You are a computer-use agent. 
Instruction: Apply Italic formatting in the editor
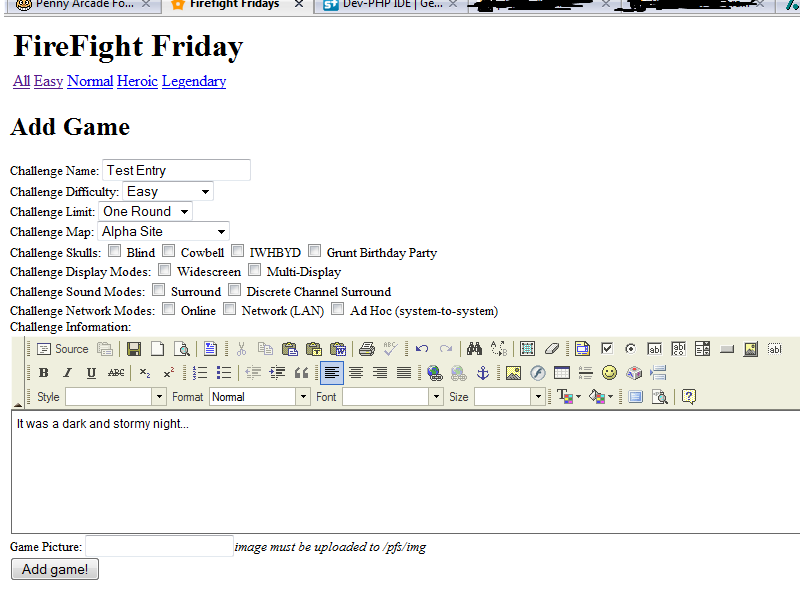click(67, 373)
